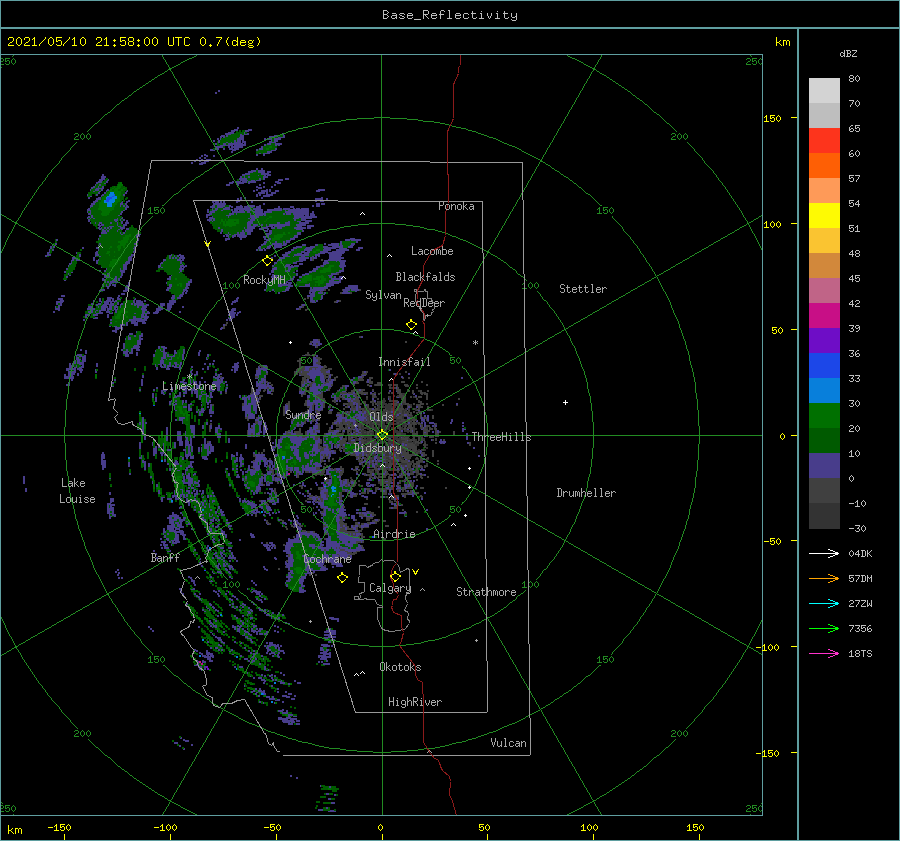Click the green 7356 arrow in legend
The width and height of the screenshot is (900, 841).
tap(824, 629)
